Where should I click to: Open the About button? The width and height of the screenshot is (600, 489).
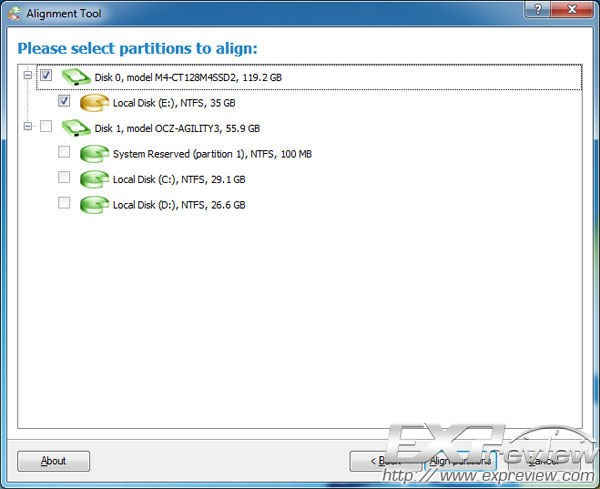pos(54,461)
